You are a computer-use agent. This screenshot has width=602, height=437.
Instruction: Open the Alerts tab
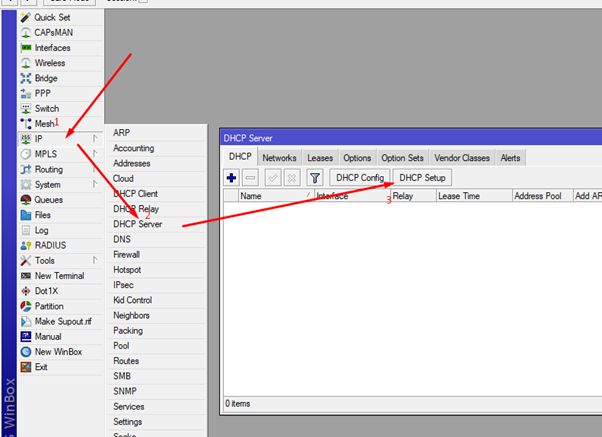coord(510,158)
